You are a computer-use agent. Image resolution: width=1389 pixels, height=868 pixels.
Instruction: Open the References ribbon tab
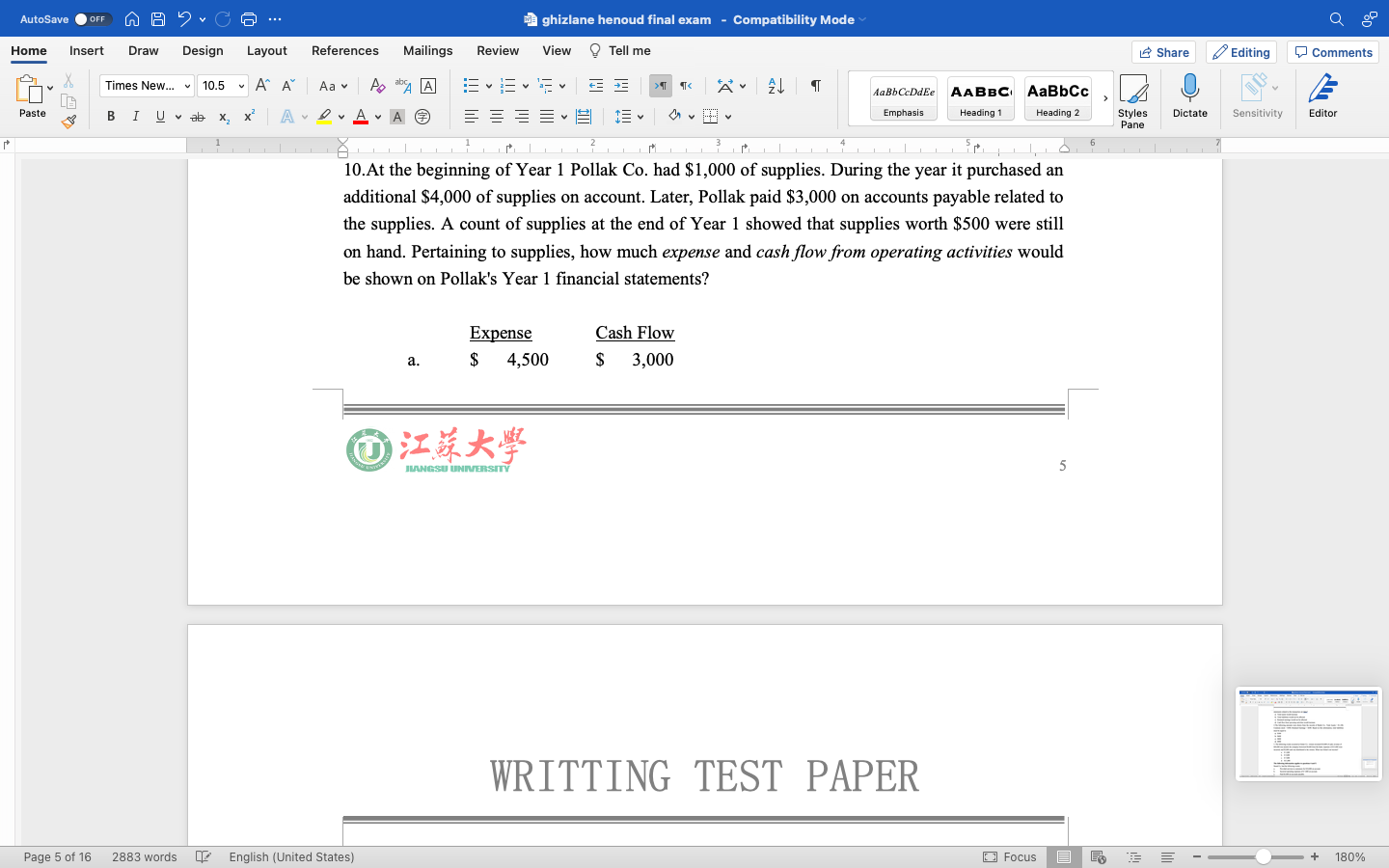(344, 50)
